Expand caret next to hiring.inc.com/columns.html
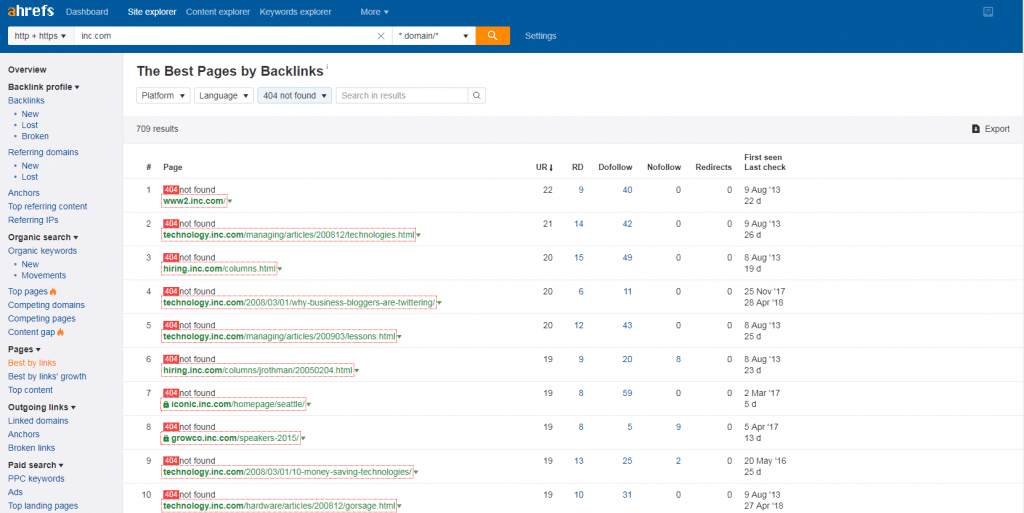The width and height of the screenshot is (1024, 513). pyautogui.click(x=280, y=269)
